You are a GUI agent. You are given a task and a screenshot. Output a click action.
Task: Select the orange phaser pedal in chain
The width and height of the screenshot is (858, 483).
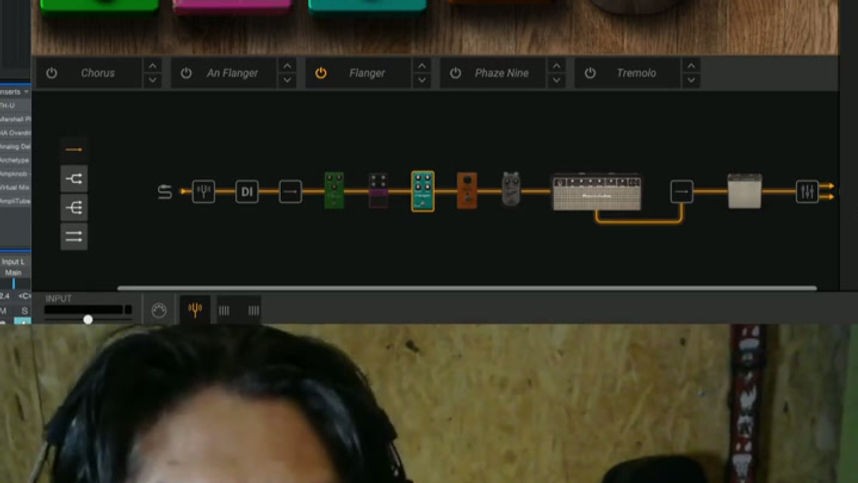click(x=467, y=190)
